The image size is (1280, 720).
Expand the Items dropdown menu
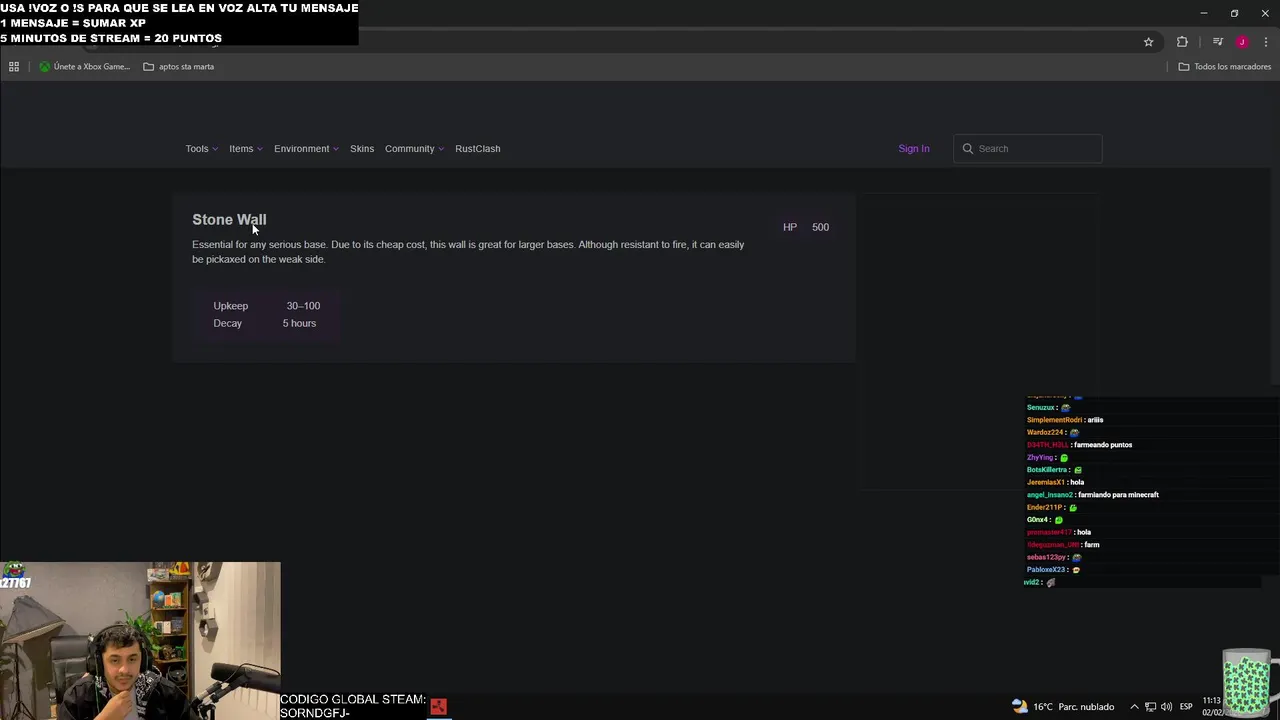click(246, 149)
